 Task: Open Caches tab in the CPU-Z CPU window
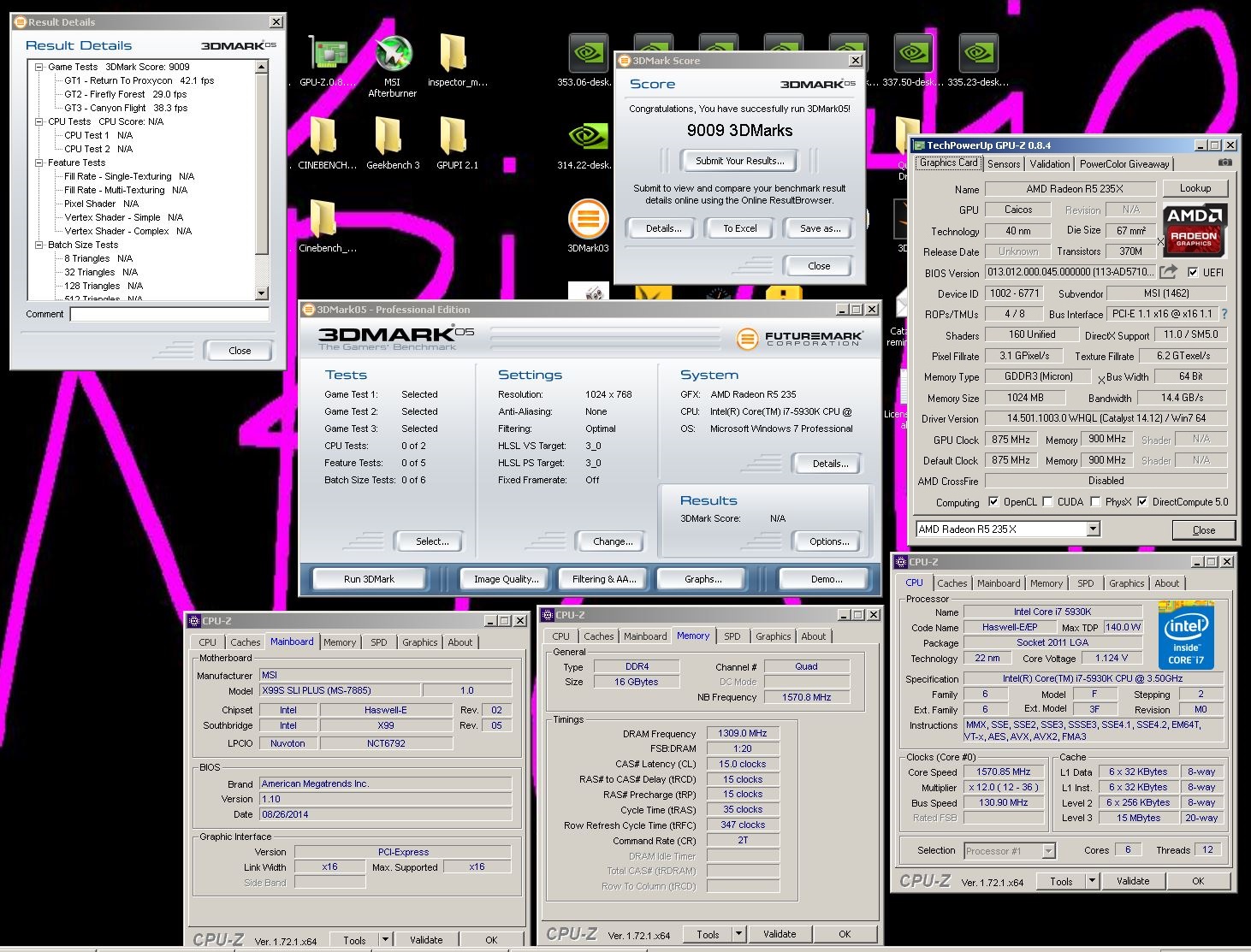pos(952,583)
